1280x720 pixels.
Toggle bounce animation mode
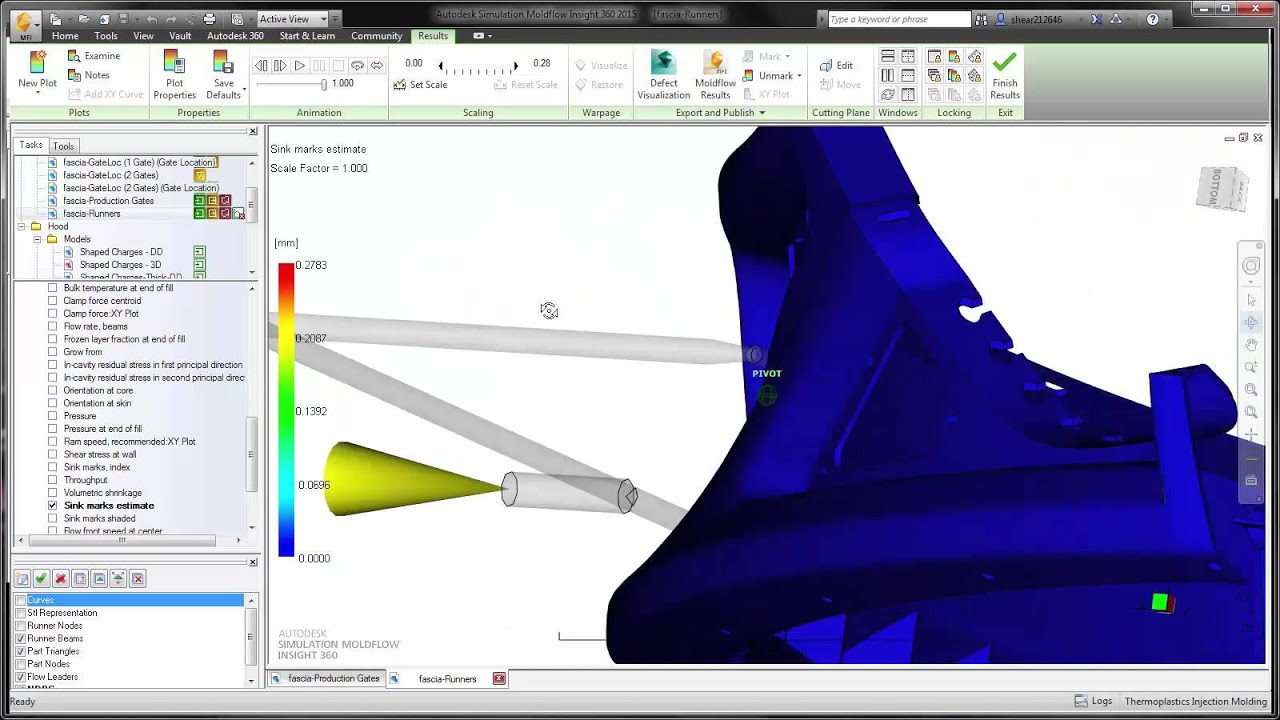[376, 65]
